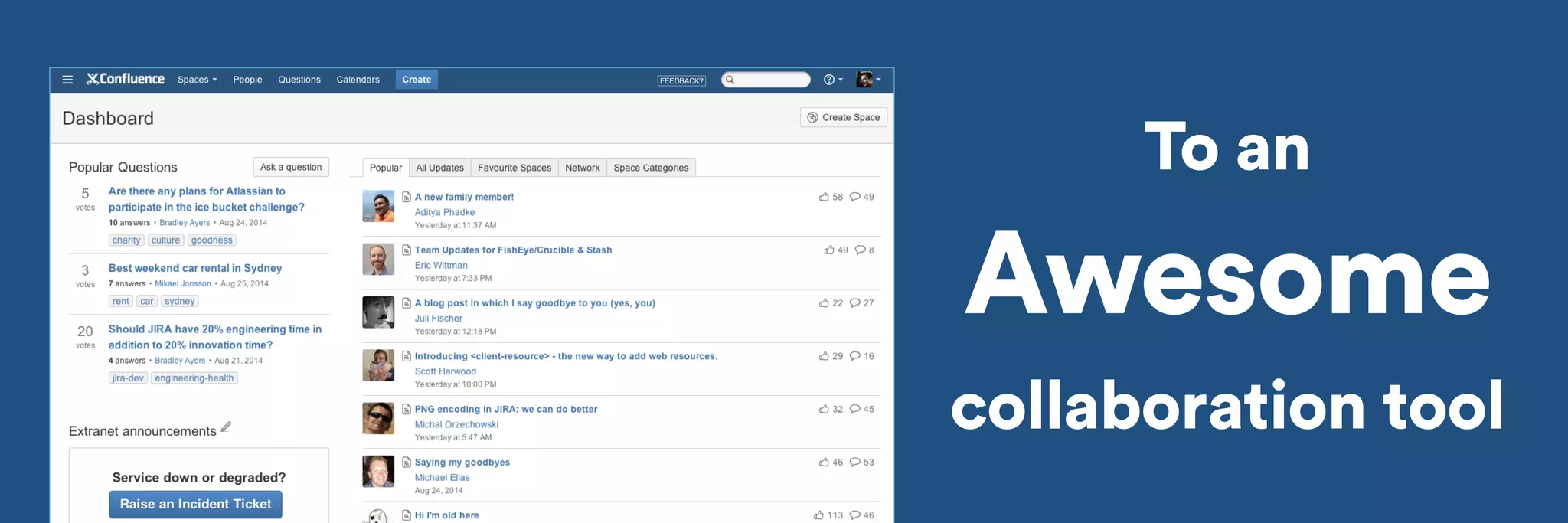Click Scott Harwood's avatar thumbnail
This screenshot has height=523, width=1568.
(378, 365)
